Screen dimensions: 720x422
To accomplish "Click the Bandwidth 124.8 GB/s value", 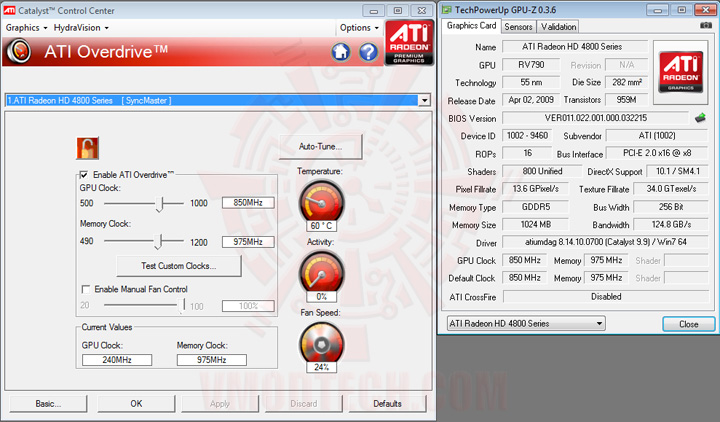I will (x=671, y=225).
